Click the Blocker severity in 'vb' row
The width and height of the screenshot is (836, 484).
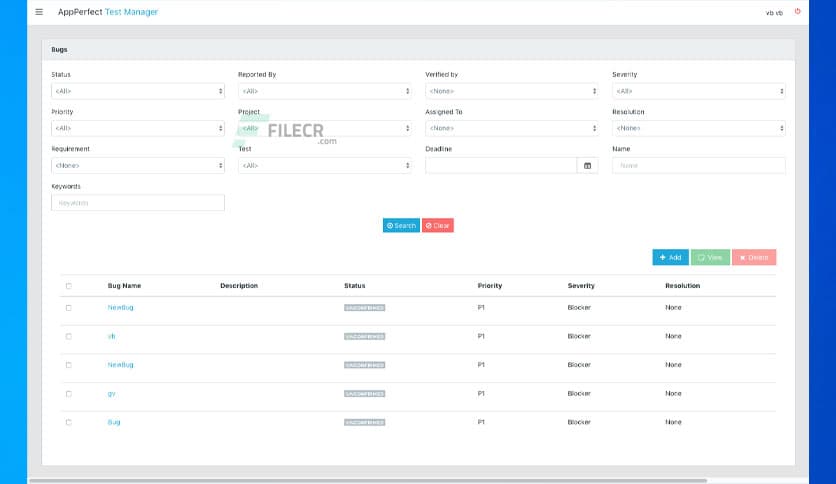pyautogui.click(x=579, y=336)
